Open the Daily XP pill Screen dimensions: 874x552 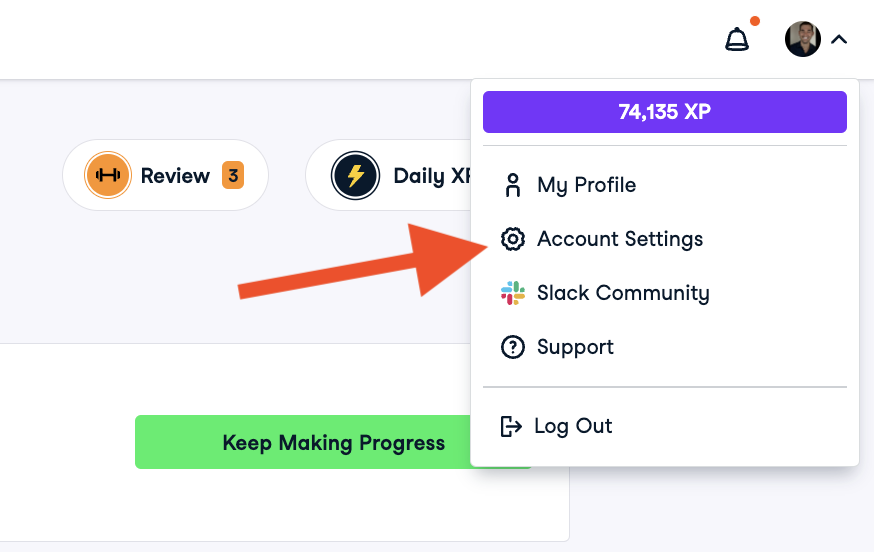pos(400,175)
